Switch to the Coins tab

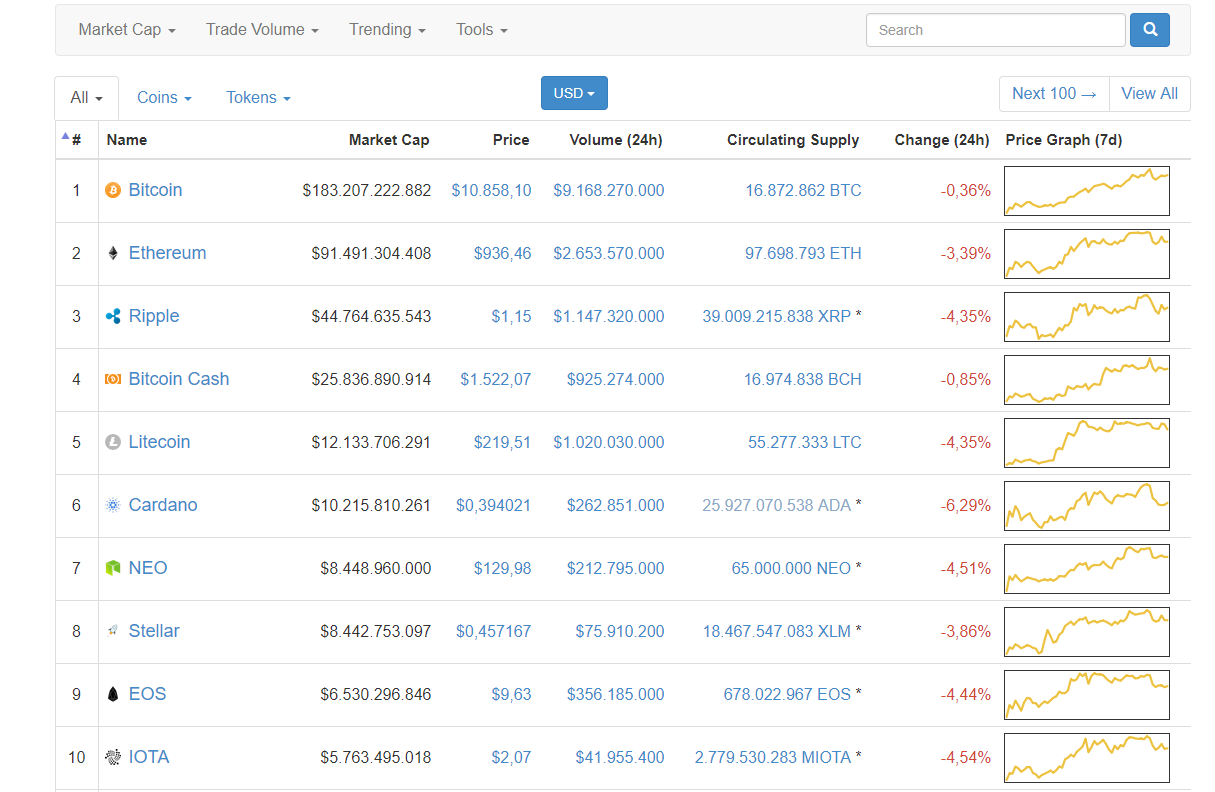pos(164,98)
